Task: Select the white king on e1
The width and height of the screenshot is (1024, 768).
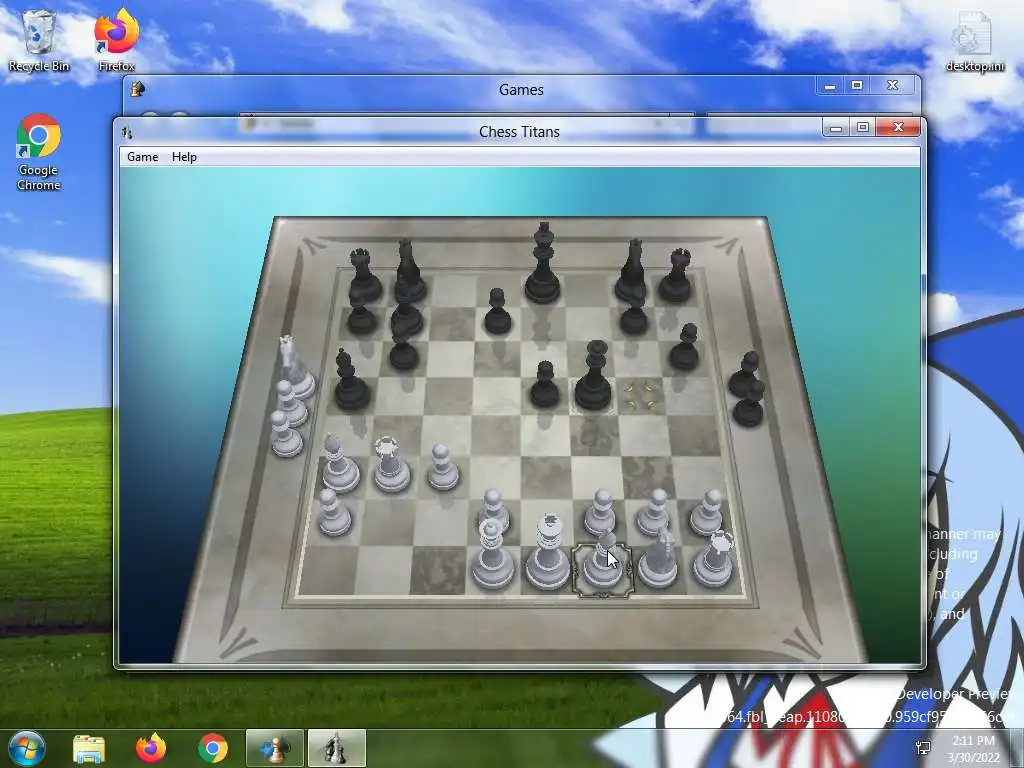Action: (548, 555)
